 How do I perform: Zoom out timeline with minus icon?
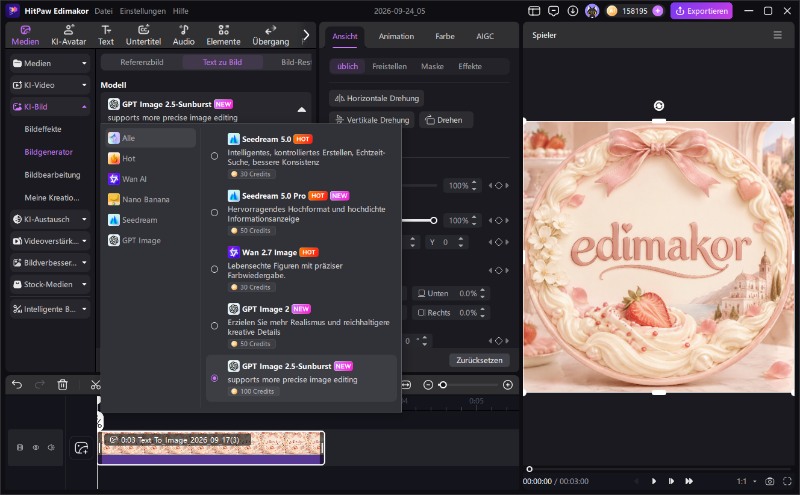(428, 385)
